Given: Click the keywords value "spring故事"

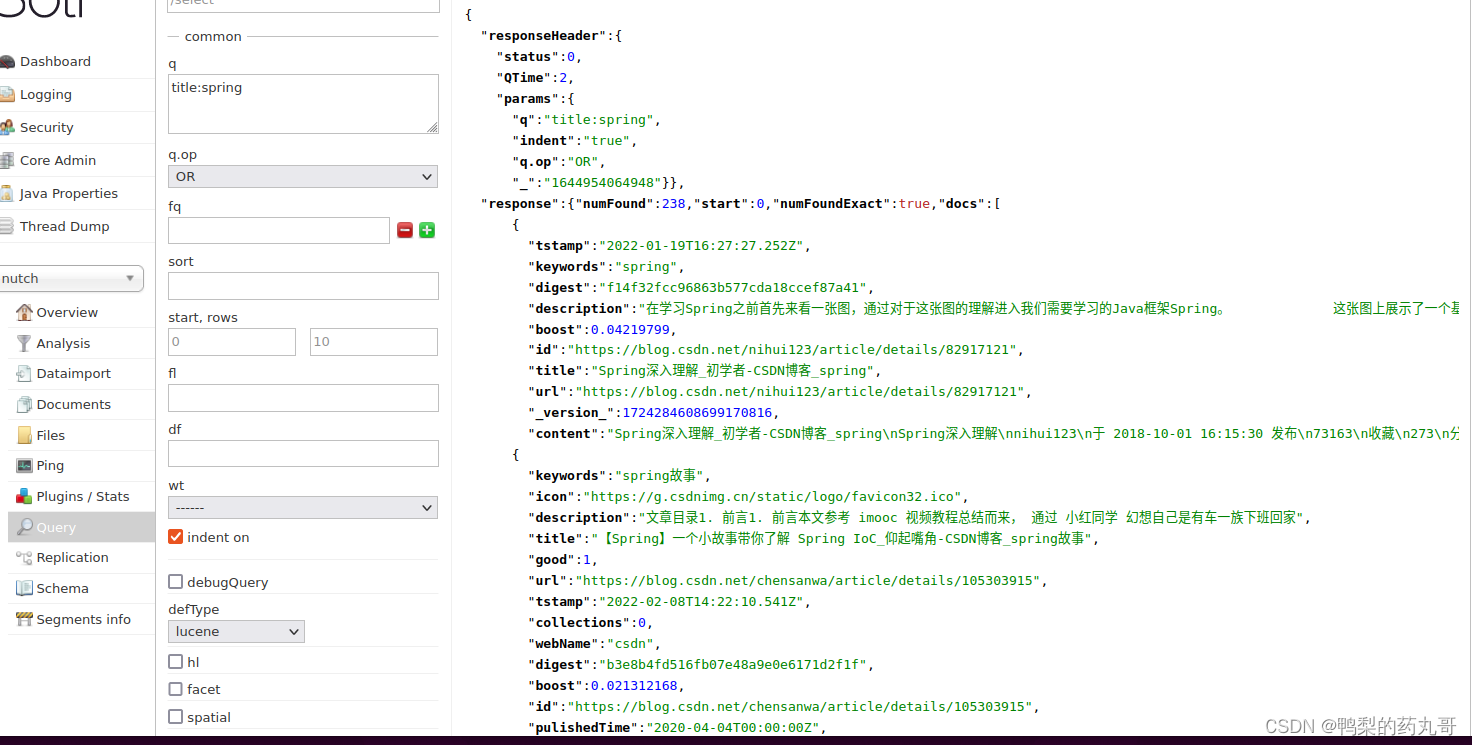Looking at the screenshot, I should 661,475.
